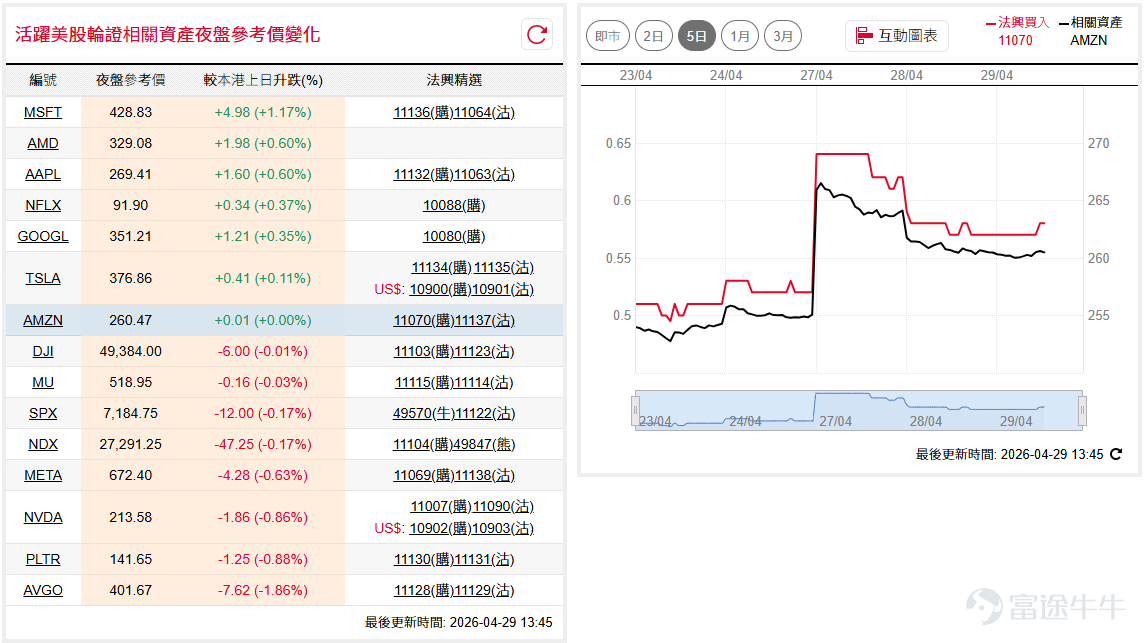Click the 較本港上日升跌(%) column header

coord(263,80)
